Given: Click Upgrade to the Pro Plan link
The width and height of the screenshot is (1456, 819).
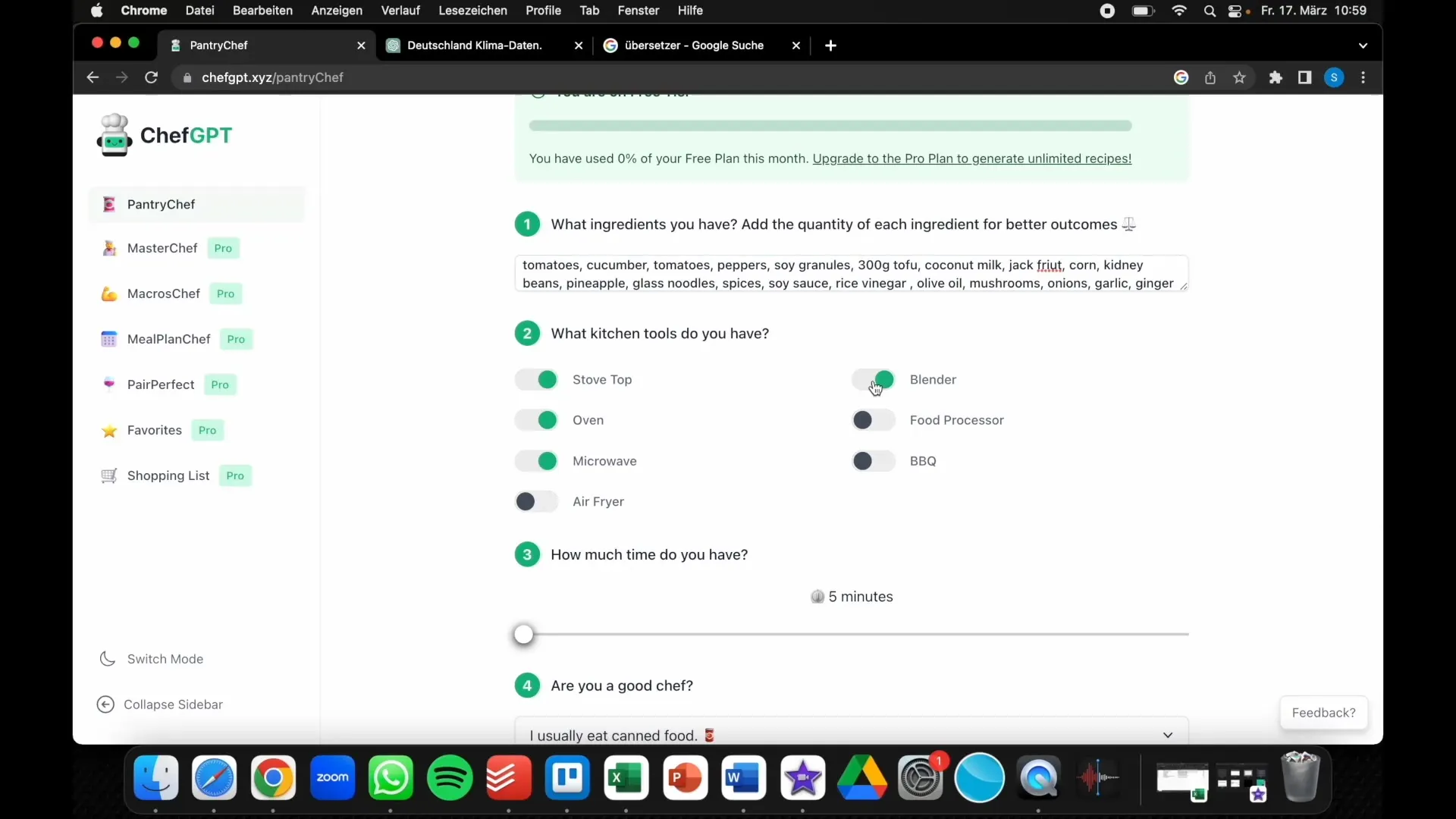Looking at the screenshot, I should coord(972,158).
